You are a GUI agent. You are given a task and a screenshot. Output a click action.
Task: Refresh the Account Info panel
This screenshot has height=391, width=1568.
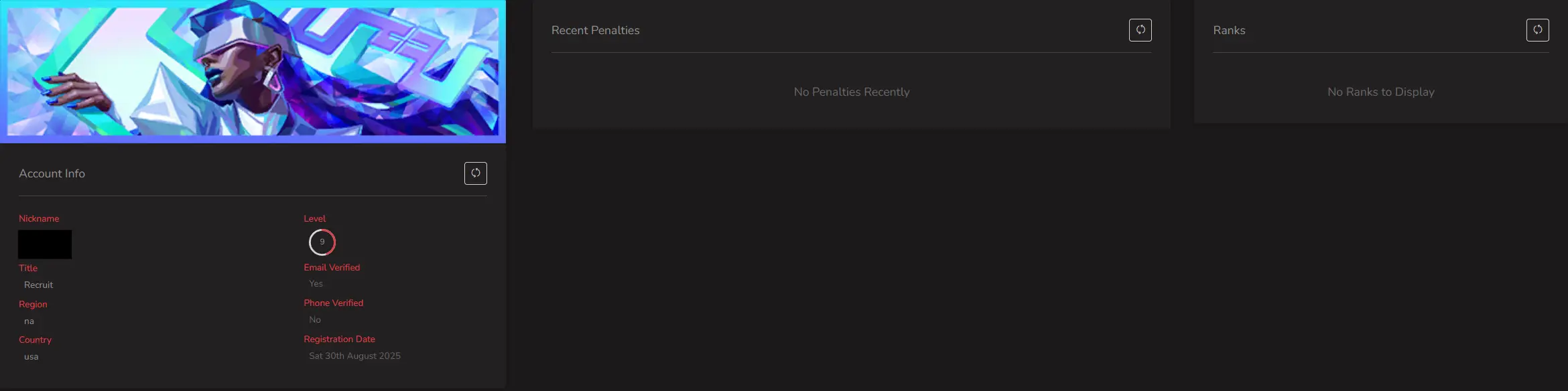[x=475, y=173]
